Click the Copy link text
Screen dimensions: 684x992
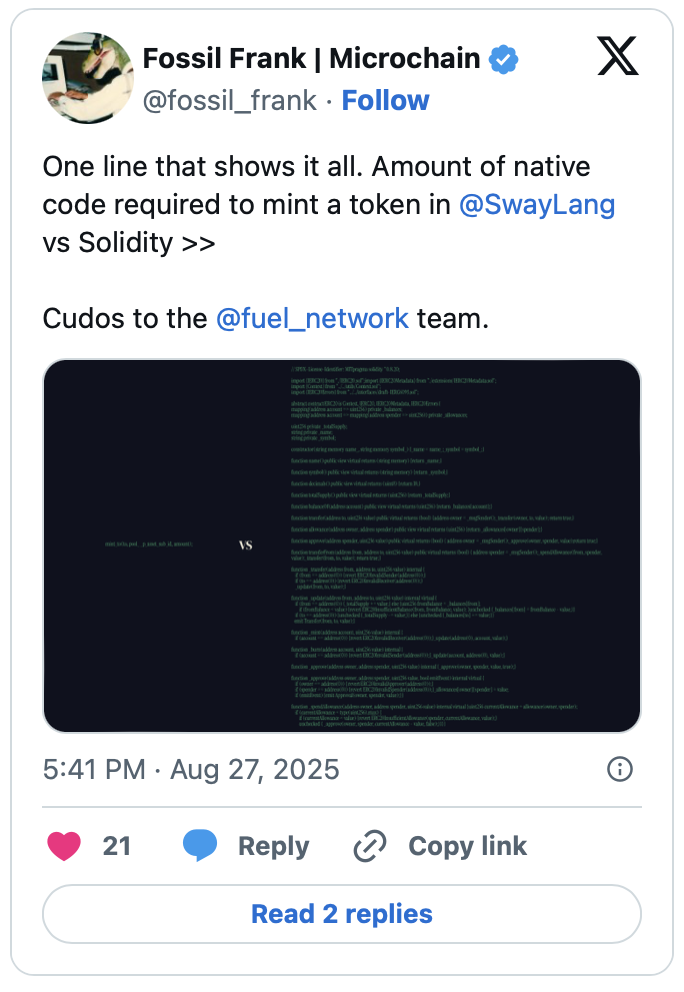[x=467, y=846]
